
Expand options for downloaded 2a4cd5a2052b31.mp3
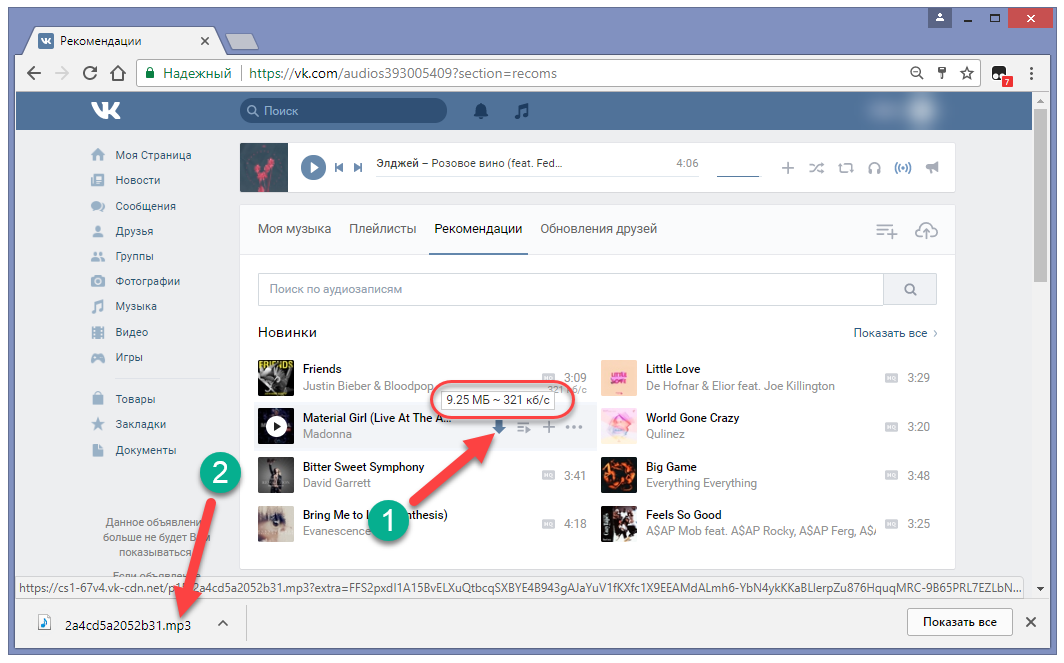click(223, 623)
